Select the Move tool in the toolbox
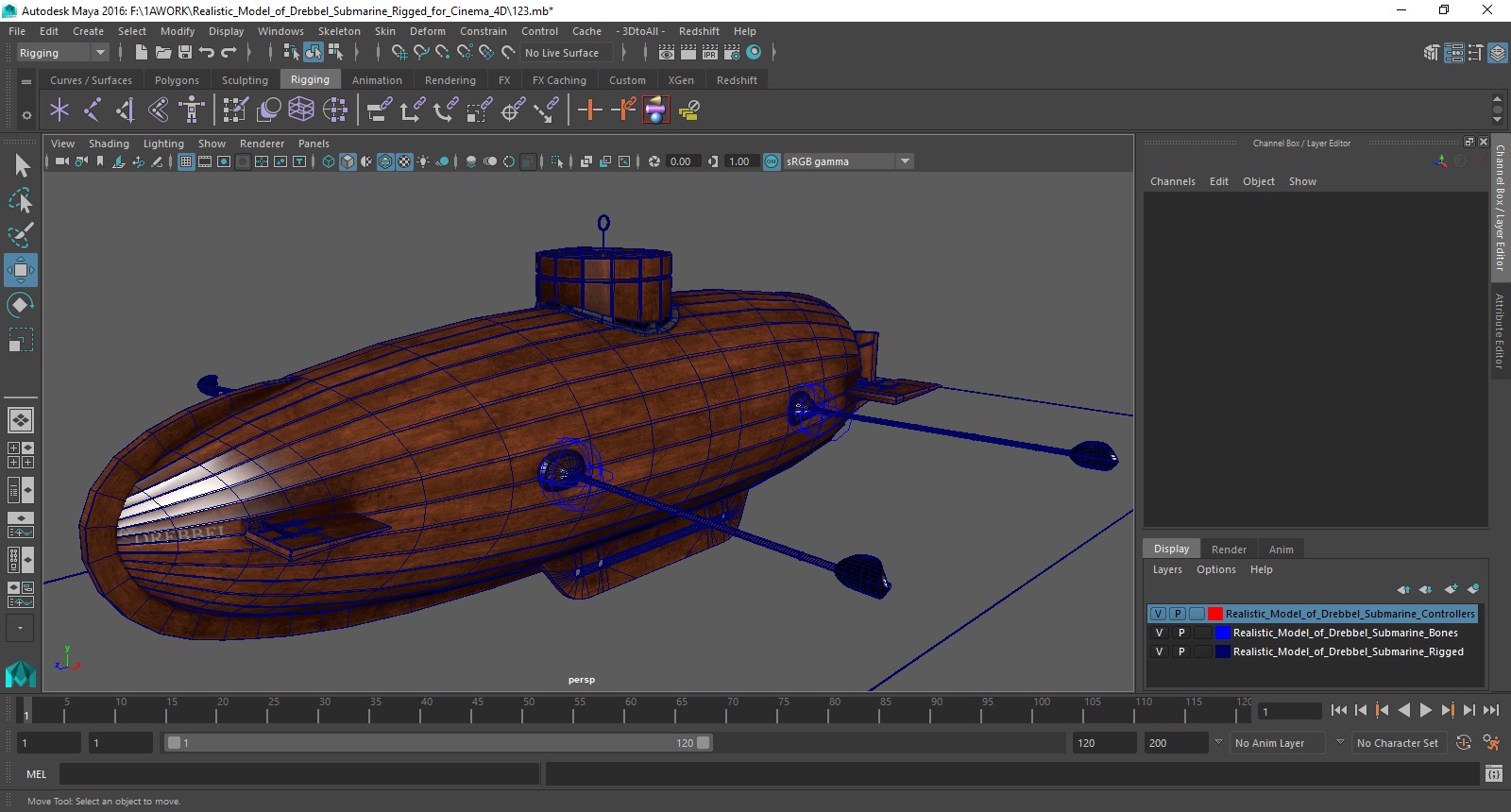Viewport: 1511px width, 812px height. tap(20, 270)
